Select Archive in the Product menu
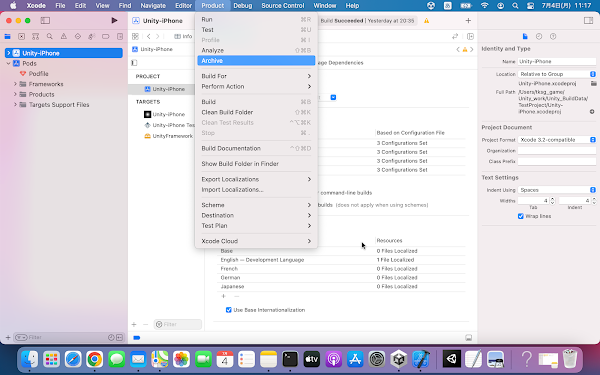600x375 pixels. (256, 60)
